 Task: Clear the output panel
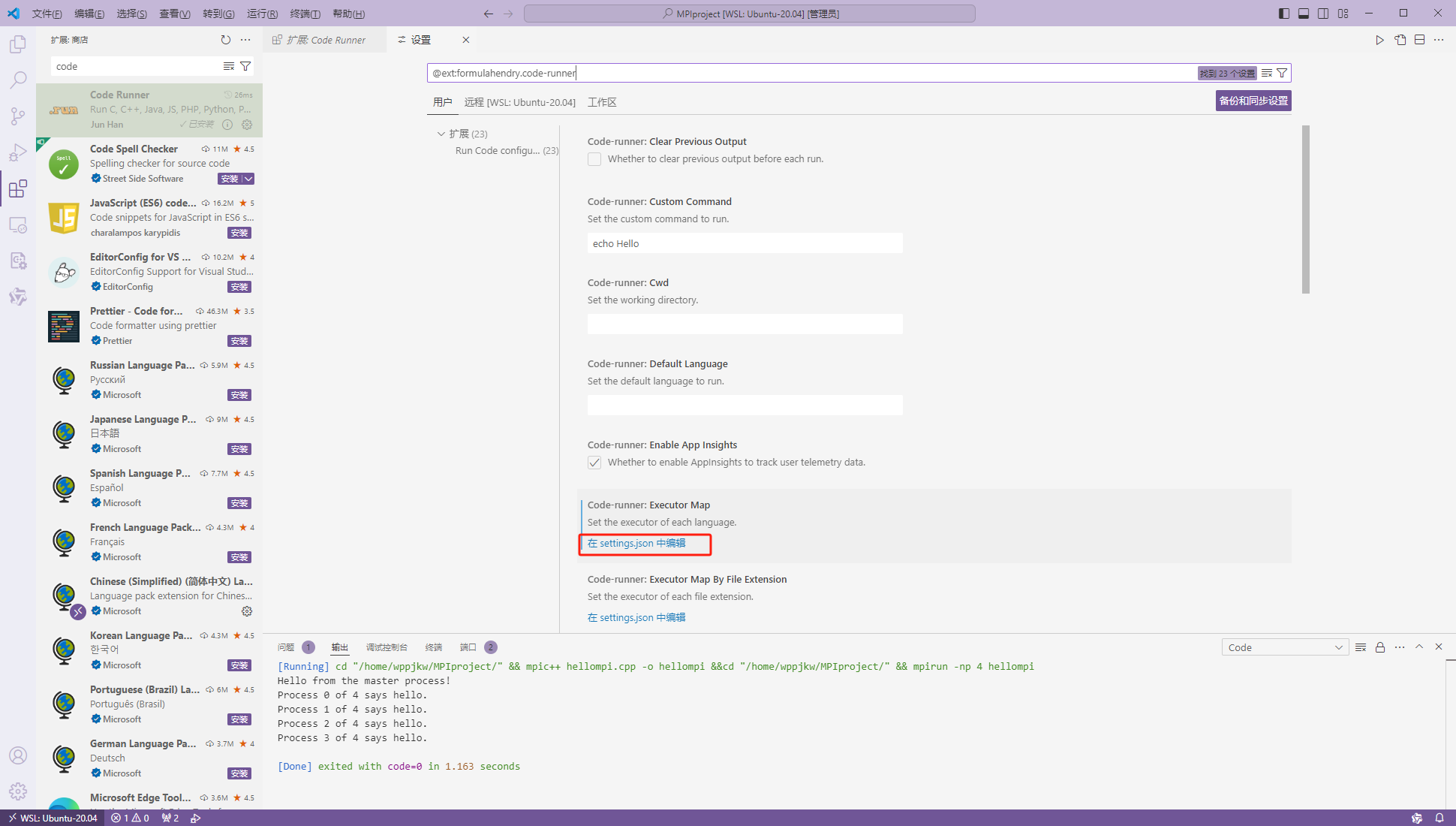click(x=1361, y=647)
